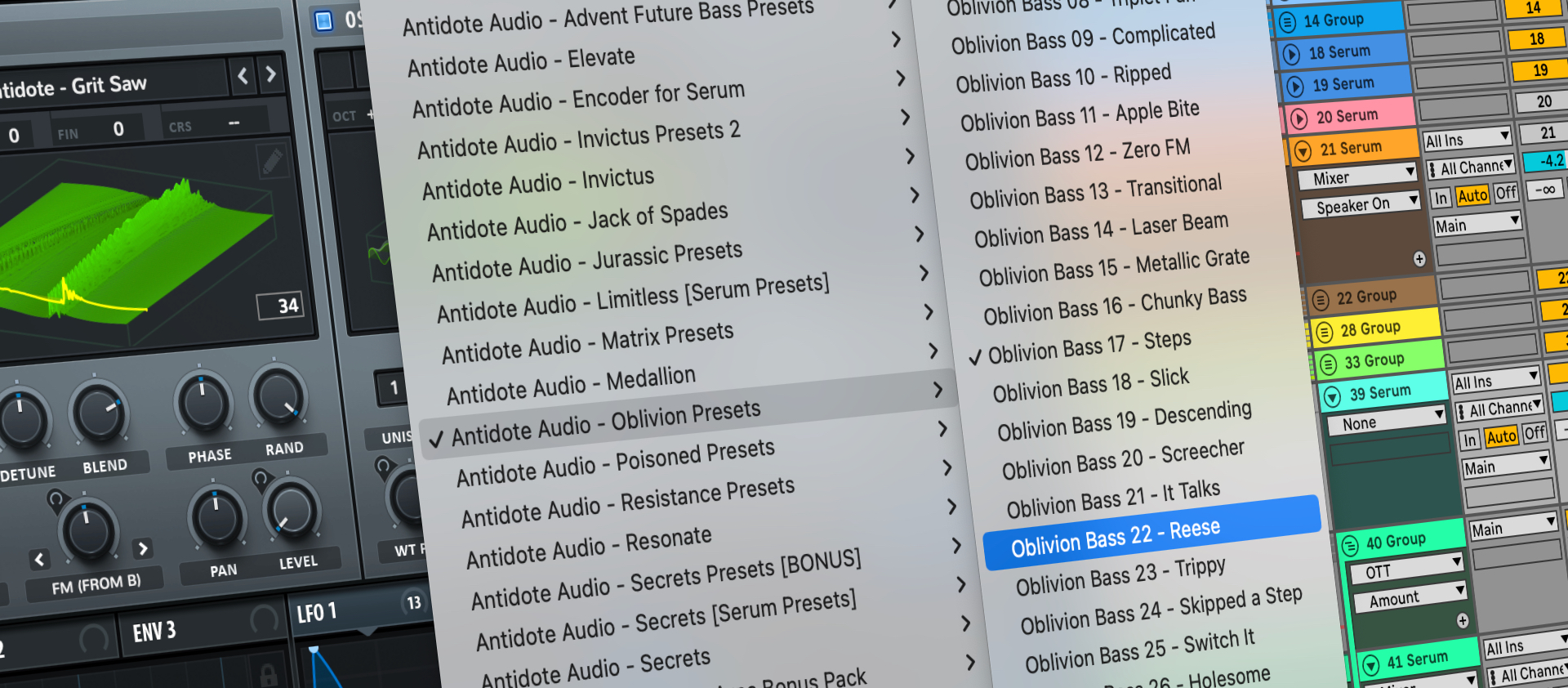Set 39 Serum monitor to Off
Image resolution: width=1568 pixels, height=688 pixels.
(x=1535, y=433)
